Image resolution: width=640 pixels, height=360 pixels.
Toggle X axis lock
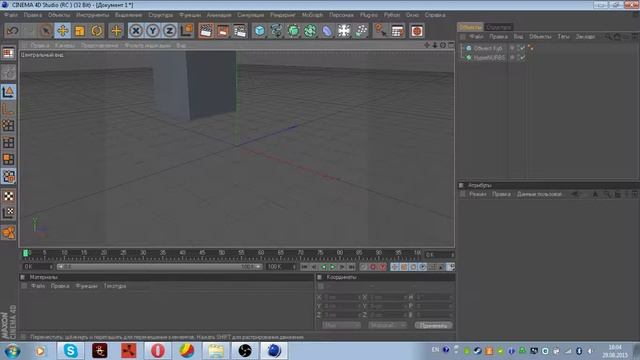(136, 31)
